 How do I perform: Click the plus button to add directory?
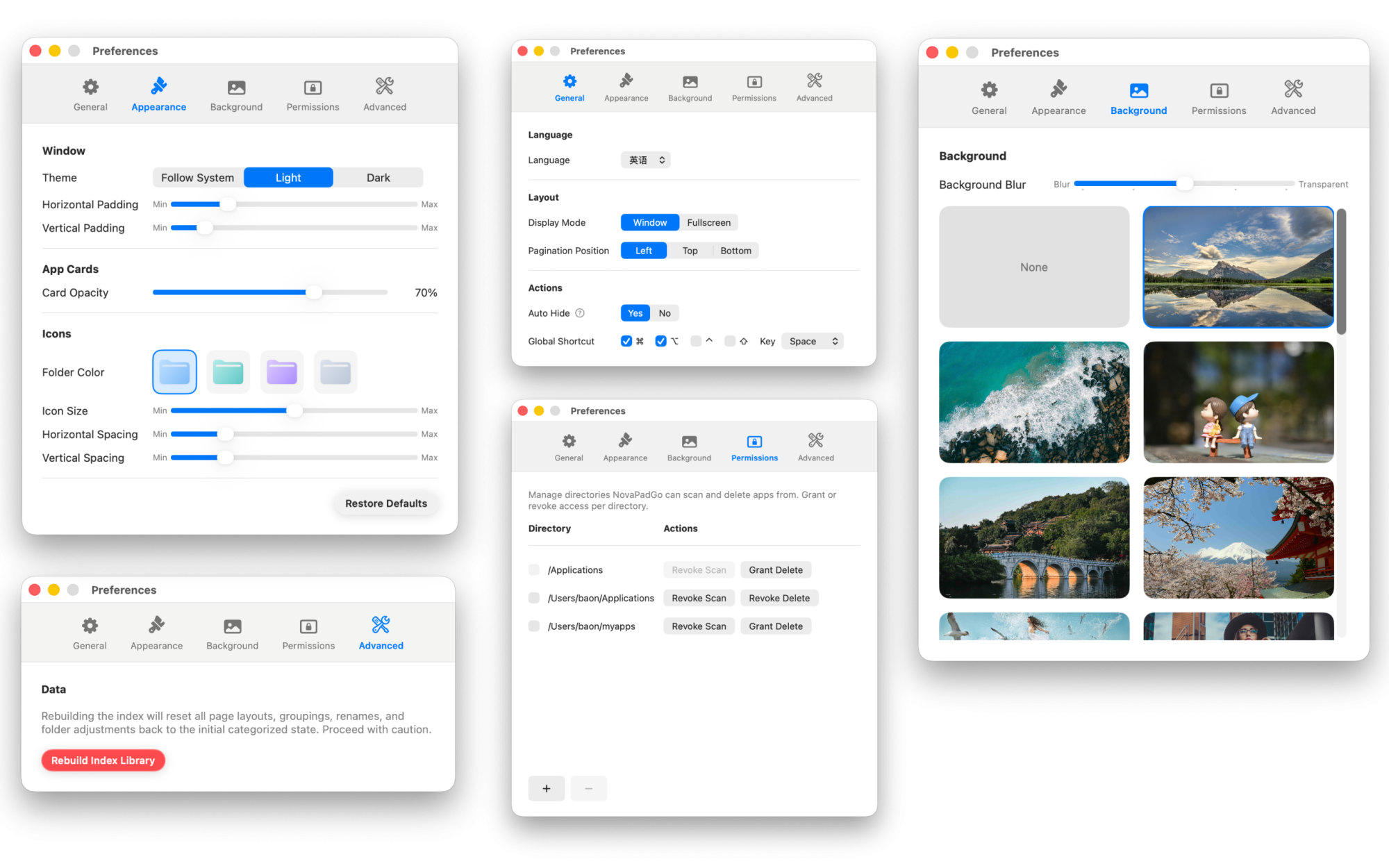tap(547, 788)
